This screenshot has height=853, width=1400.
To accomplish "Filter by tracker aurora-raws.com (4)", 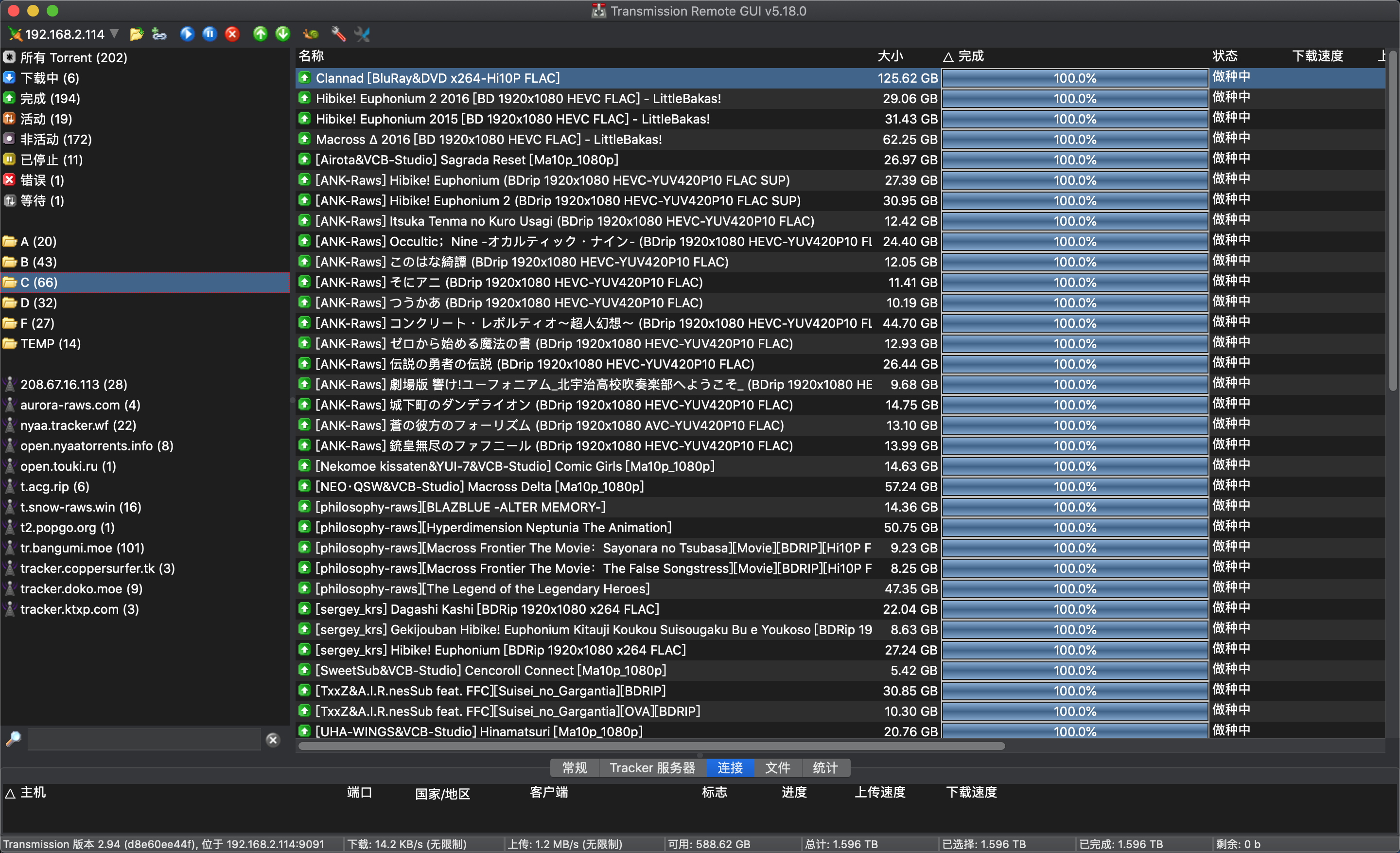I will 80,405.
